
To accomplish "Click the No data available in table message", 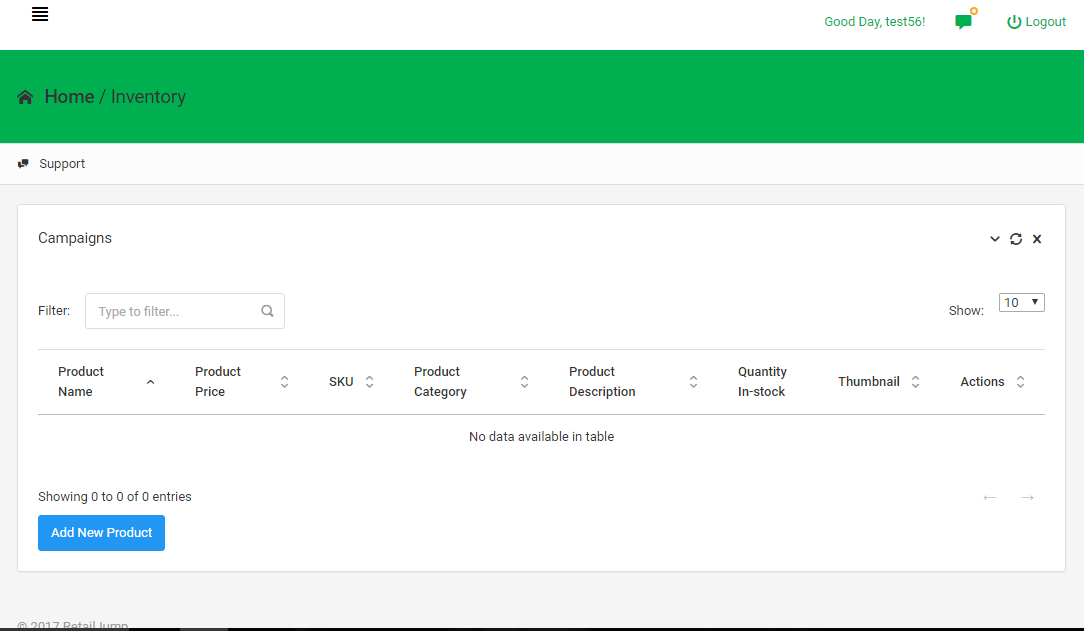I will click(541, 437).
